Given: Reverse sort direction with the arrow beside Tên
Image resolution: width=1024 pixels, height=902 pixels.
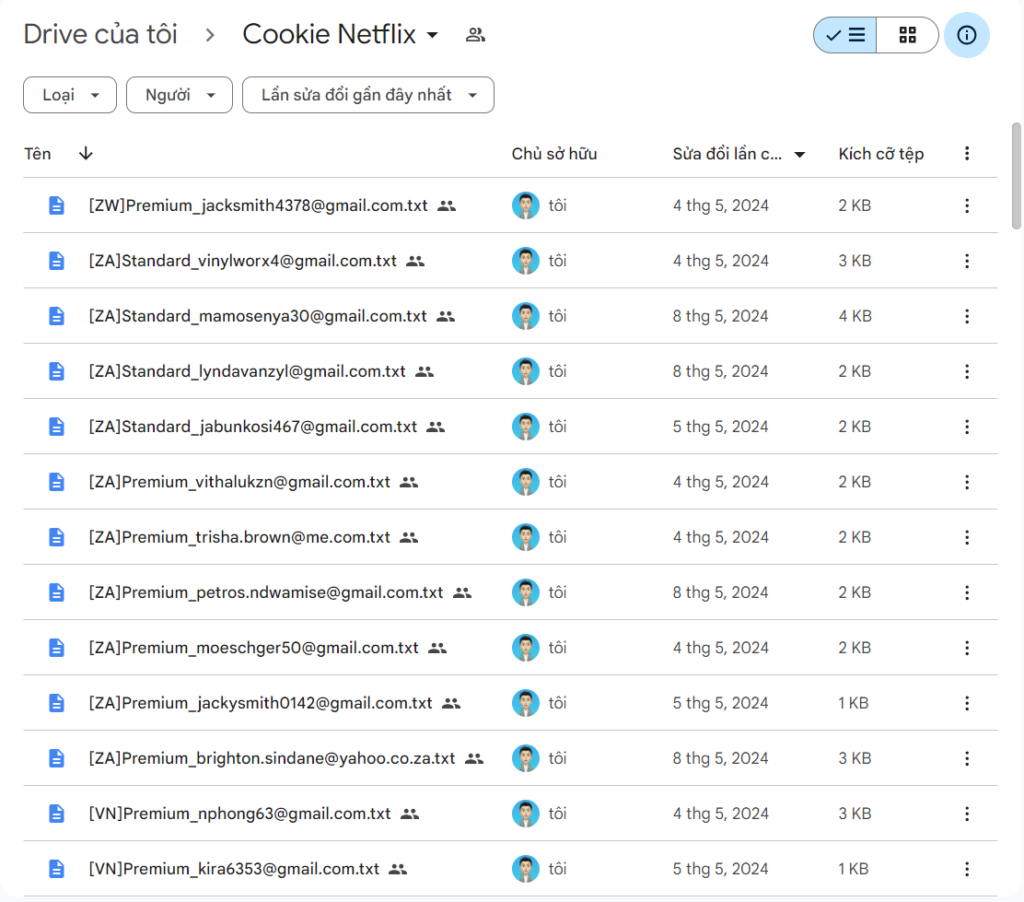Looking at the screenshot, I should pos(86,154).
